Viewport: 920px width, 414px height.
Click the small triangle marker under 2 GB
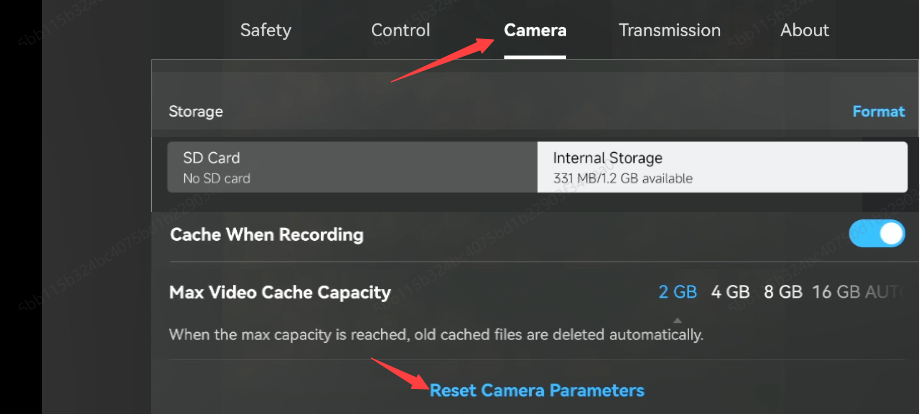point(678,320)
